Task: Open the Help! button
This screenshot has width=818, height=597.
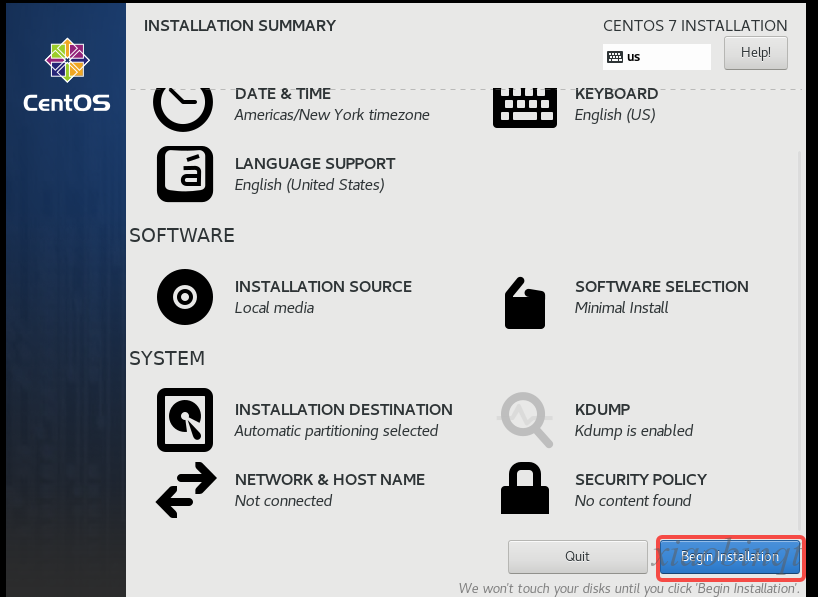Action: [x=755, y=53]
